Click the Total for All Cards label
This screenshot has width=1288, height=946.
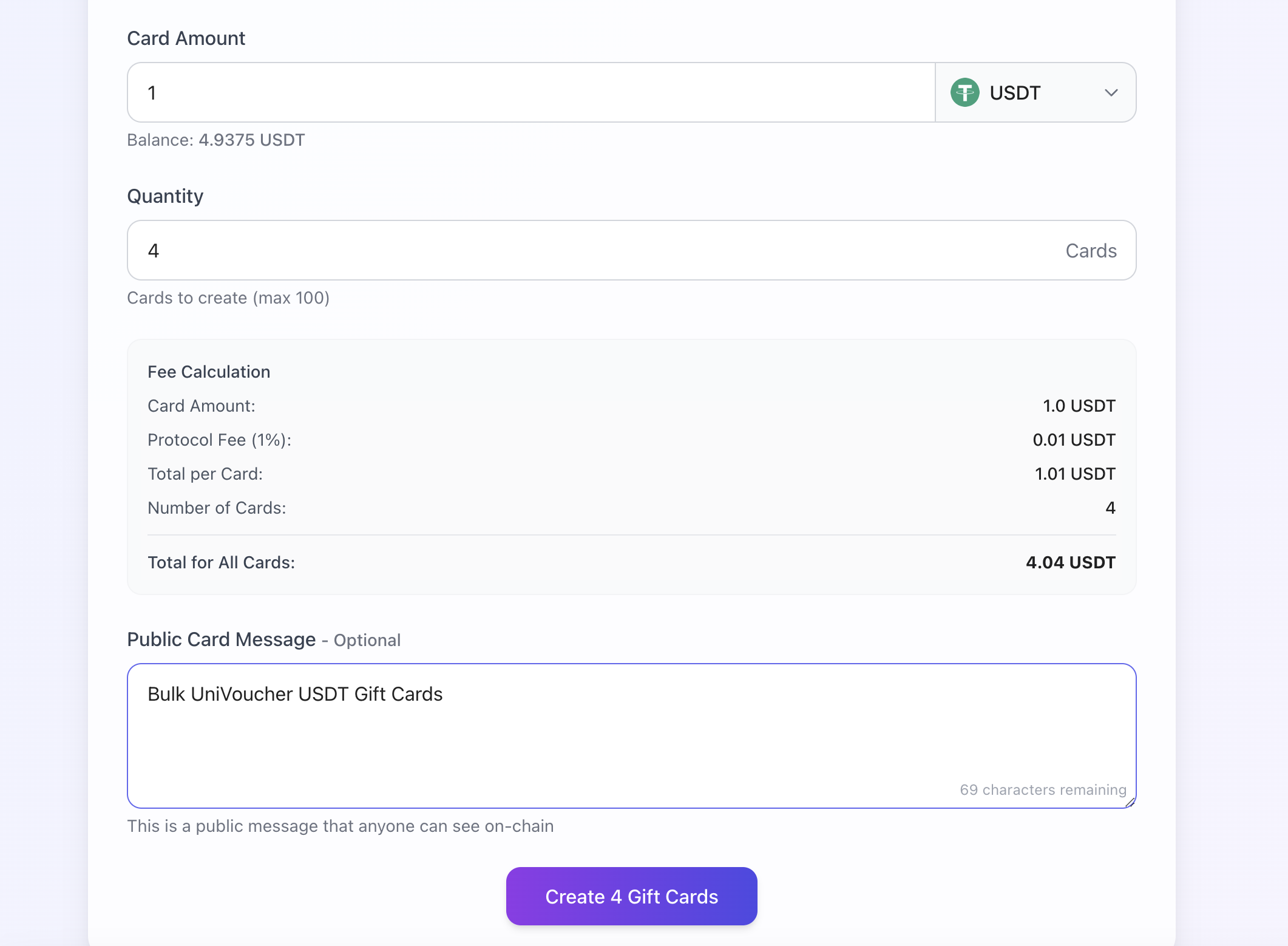click(221, 562)
